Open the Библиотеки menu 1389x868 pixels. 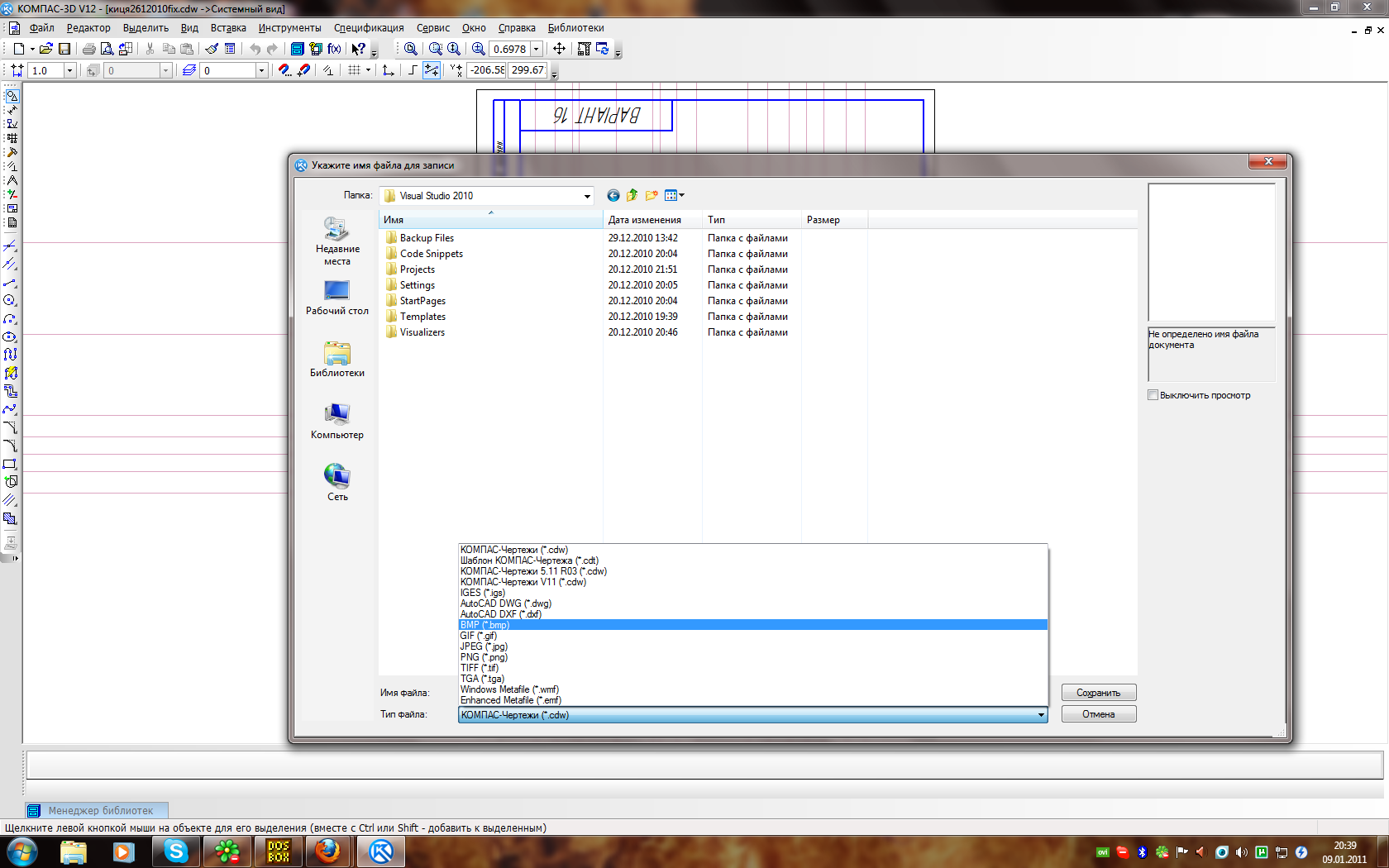coord(575,27)
